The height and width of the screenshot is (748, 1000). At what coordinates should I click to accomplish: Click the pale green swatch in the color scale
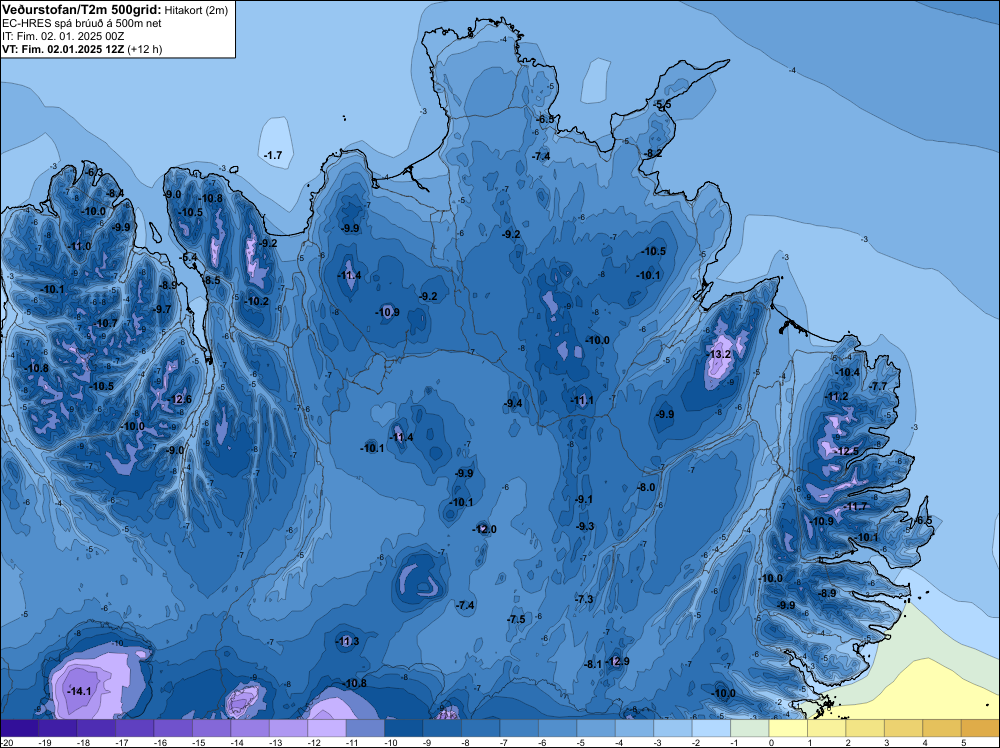[749, 728]
